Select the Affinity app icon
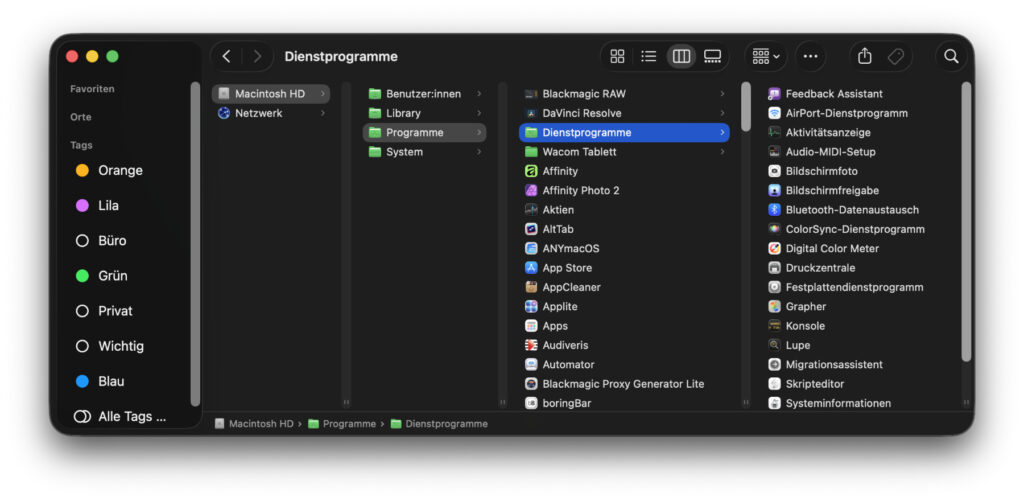 click(x=531, y=171)
